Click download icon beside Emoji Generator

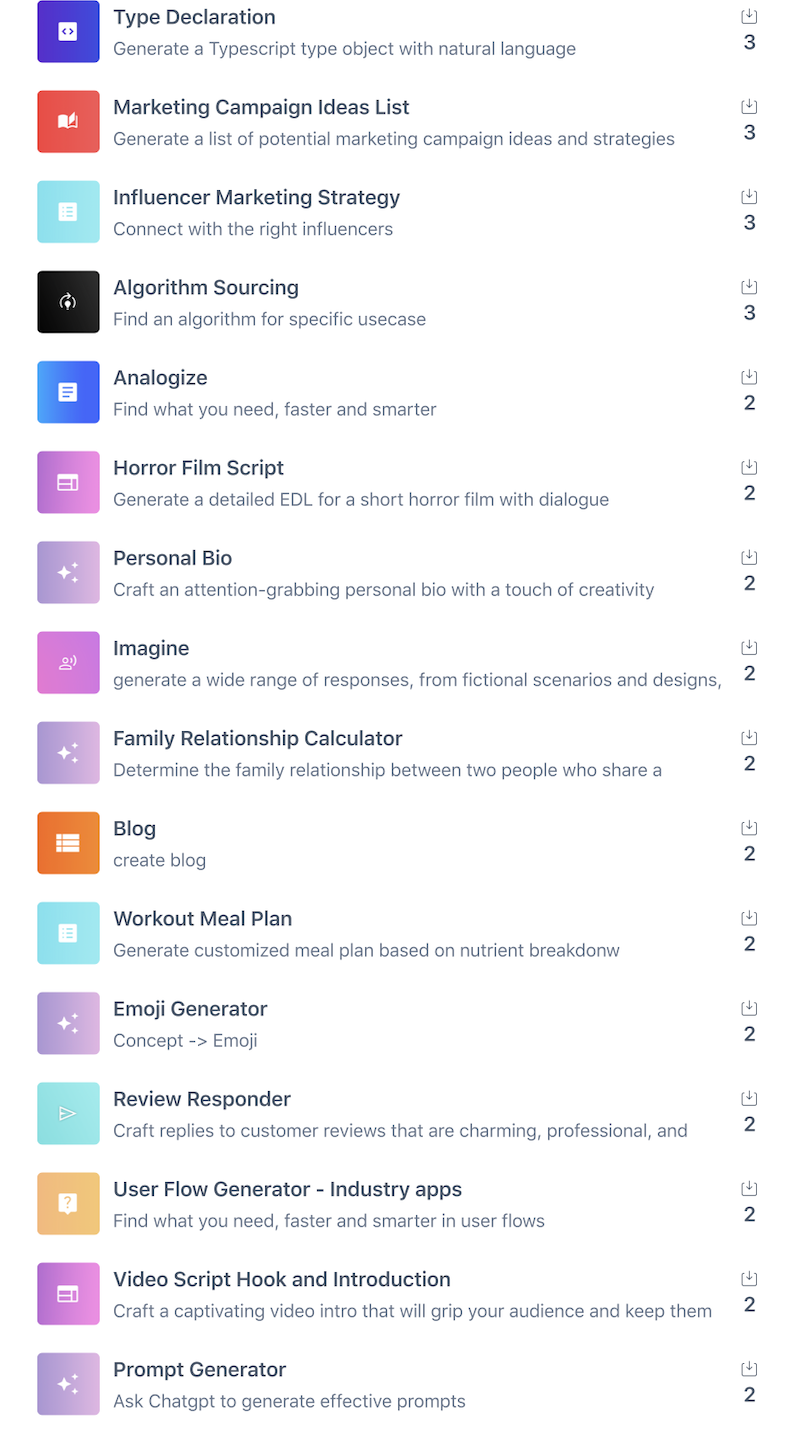click(749, 1008)
